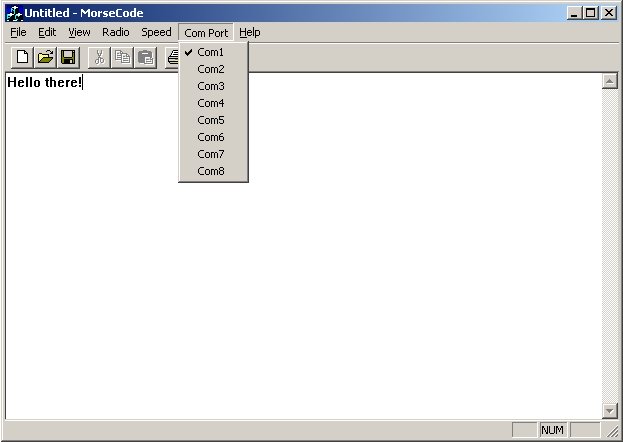Choose Com3 from the Com Port menu
Image resolution: width=623 pixels, height=442 pixels.
213,86
